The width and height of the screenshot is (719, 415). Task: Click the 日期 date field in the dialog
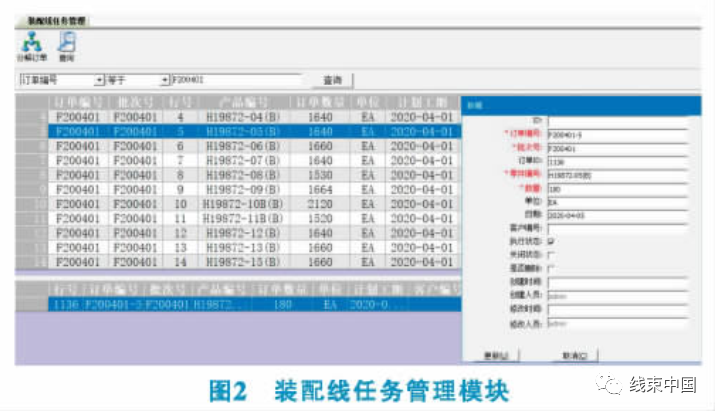pos(618,215)
